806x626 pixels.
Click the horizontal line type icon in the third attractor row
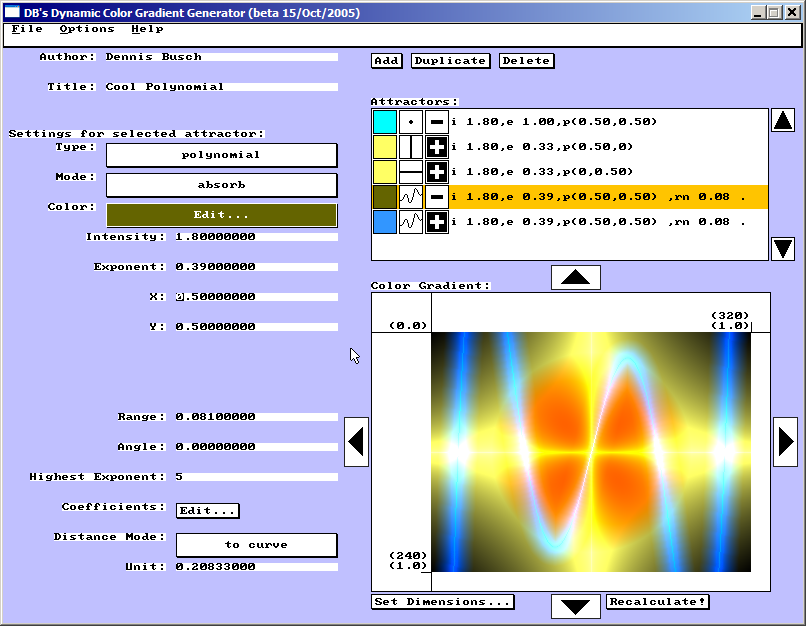[x=411, y=172]
